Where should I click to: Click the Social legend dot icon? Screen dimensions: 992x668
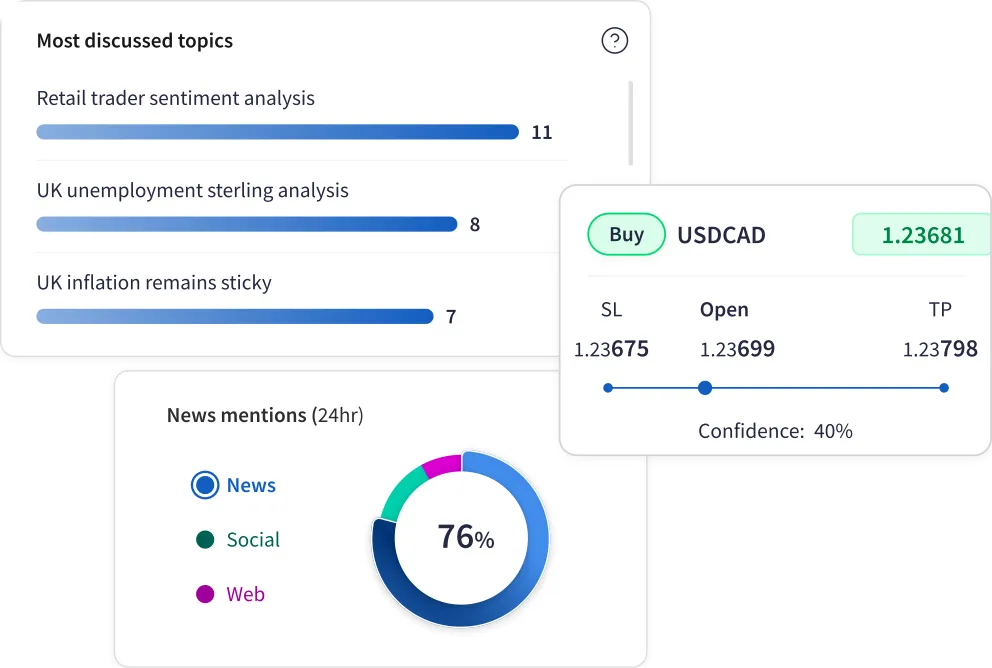pyautogui.click(x=203, y=540)
